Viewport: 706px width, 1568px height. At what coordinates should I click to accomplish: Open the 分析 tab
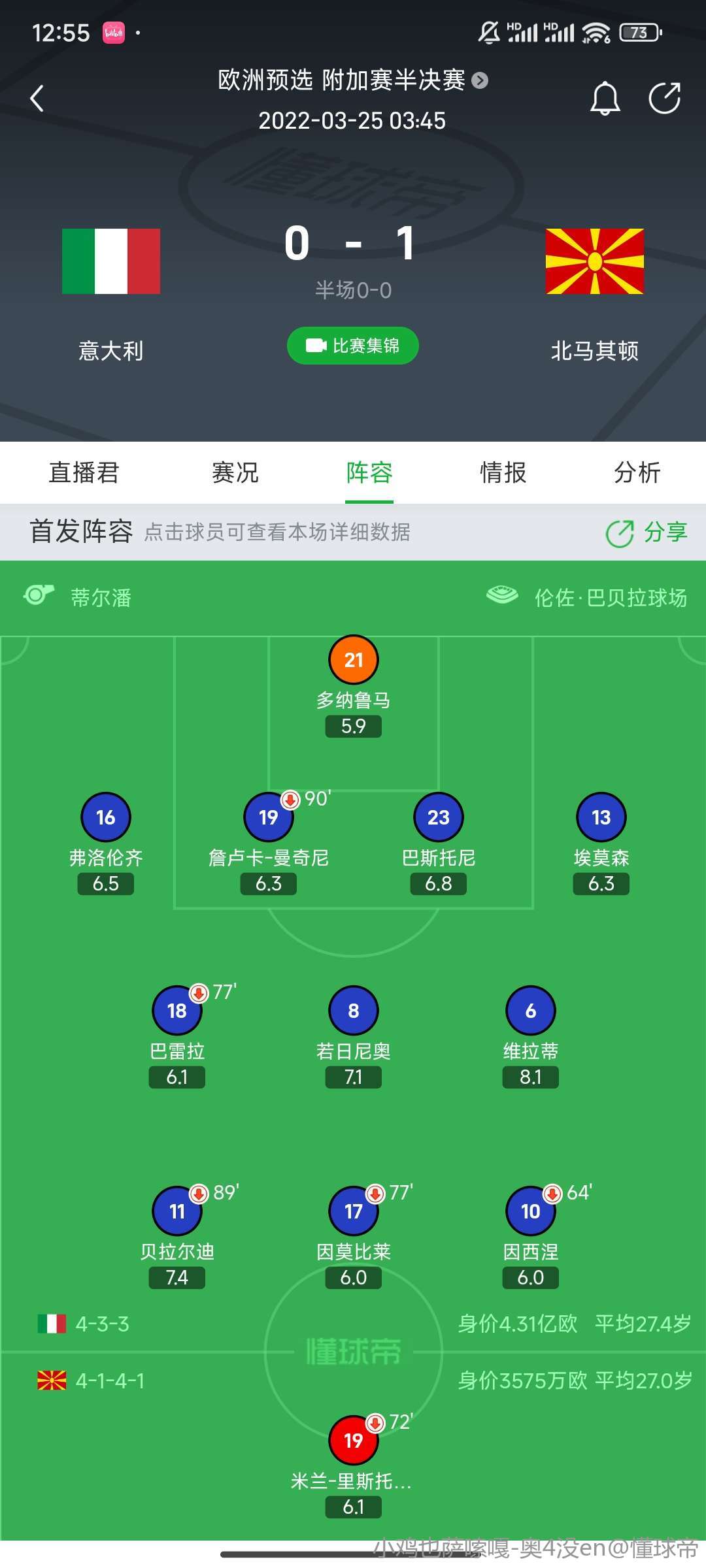point(637,472)
